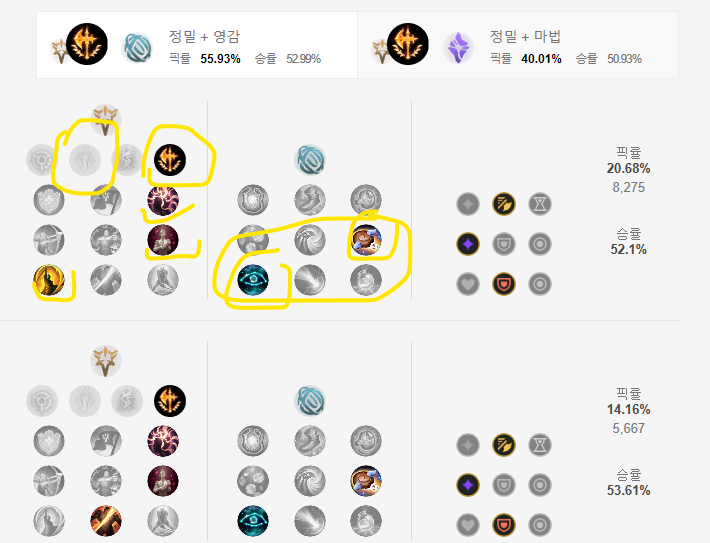
Task: Click Cosmic Insight rune in the second build
Action: (x=253, y=521)
